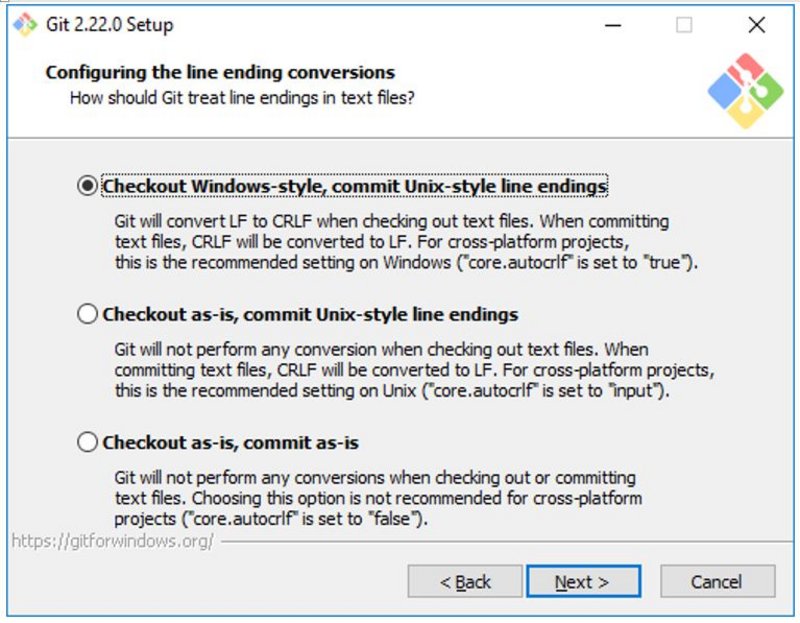800x623 pixels.
Task: Click the "How should Git treat line endings" subtitle
Action: click(x=242, y=98)
